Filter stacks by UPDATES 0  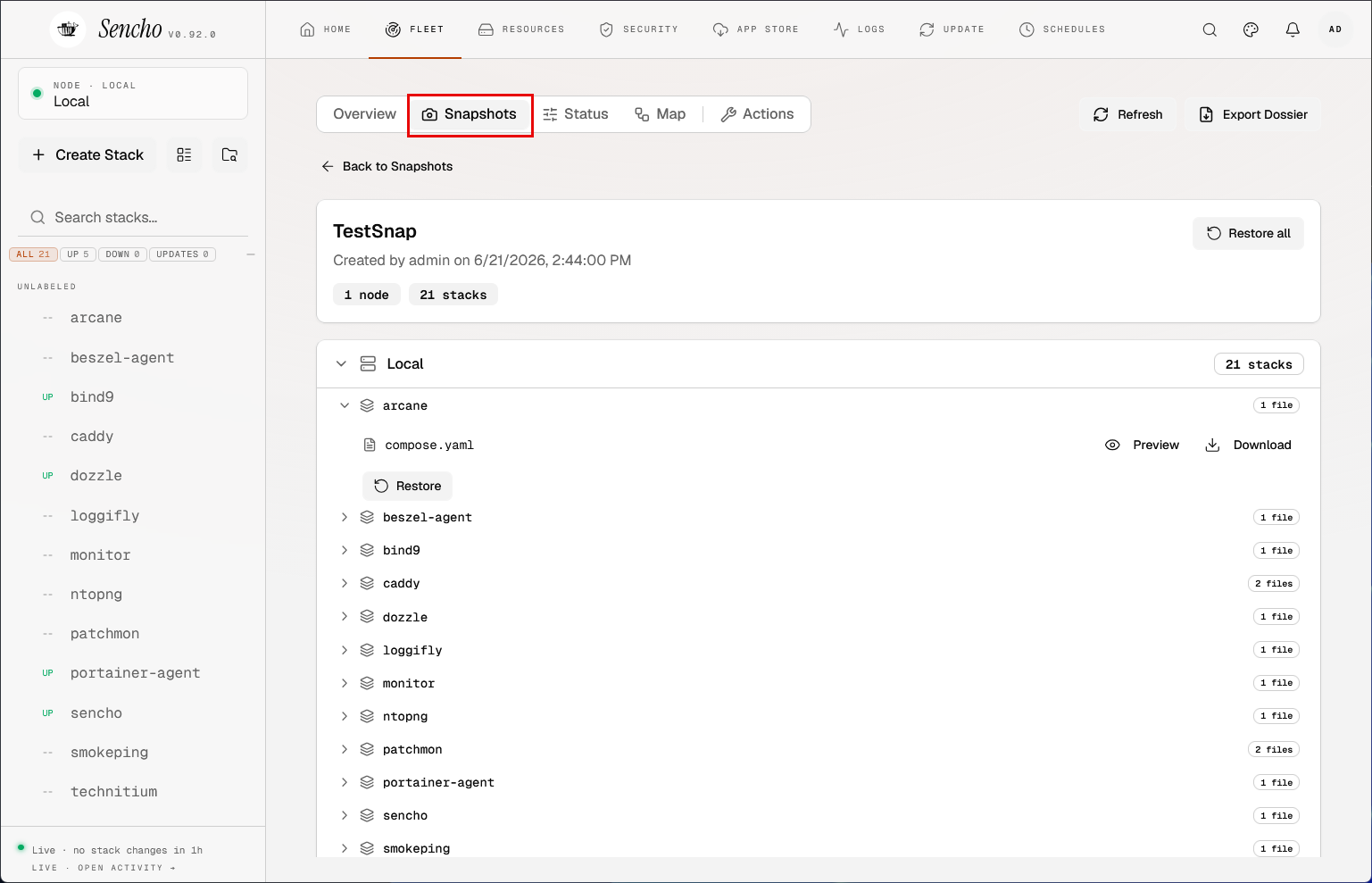(182, 254)
